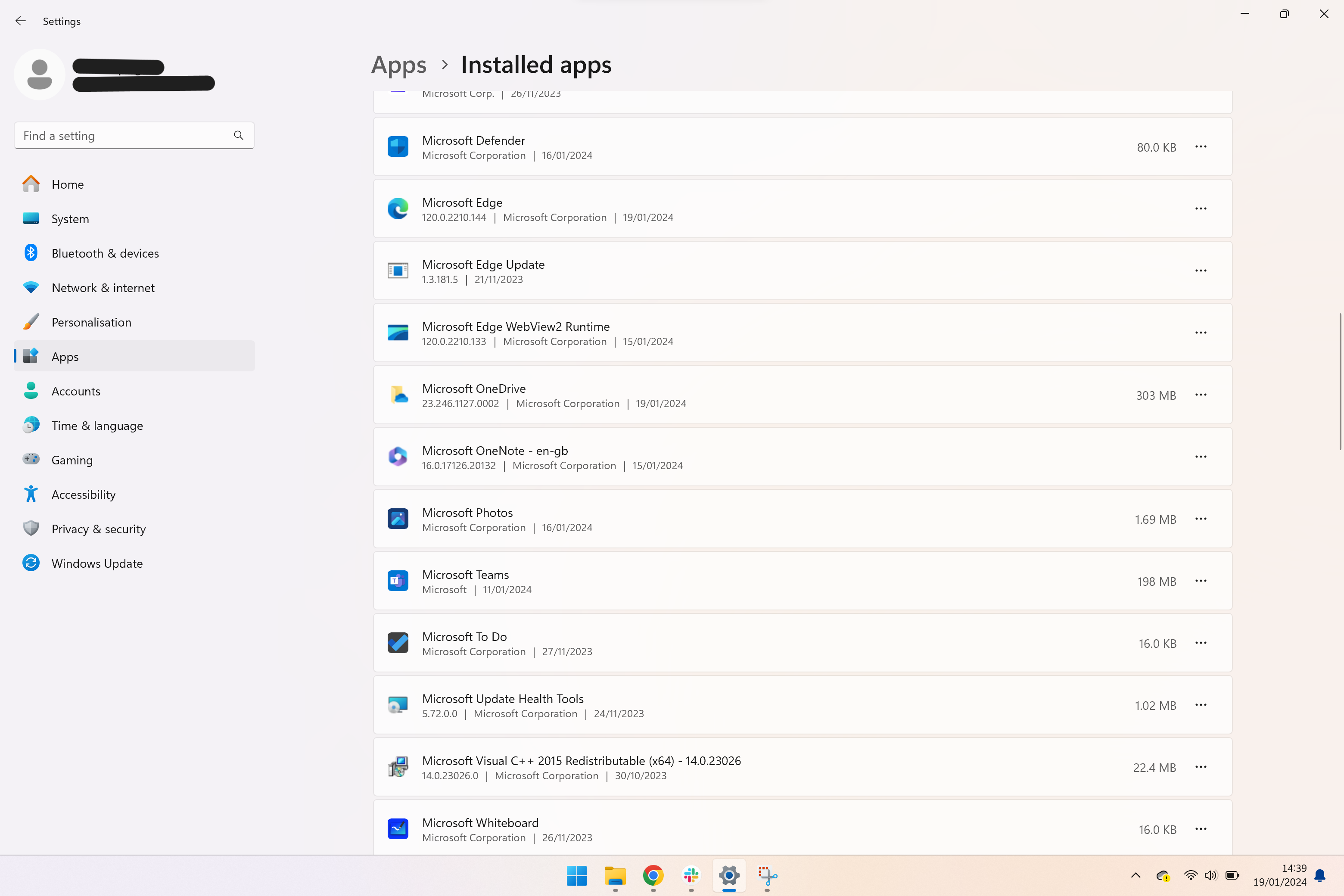Open Privacy & security settings
This screenshot has height=896, width=1344.
point(134,529)
